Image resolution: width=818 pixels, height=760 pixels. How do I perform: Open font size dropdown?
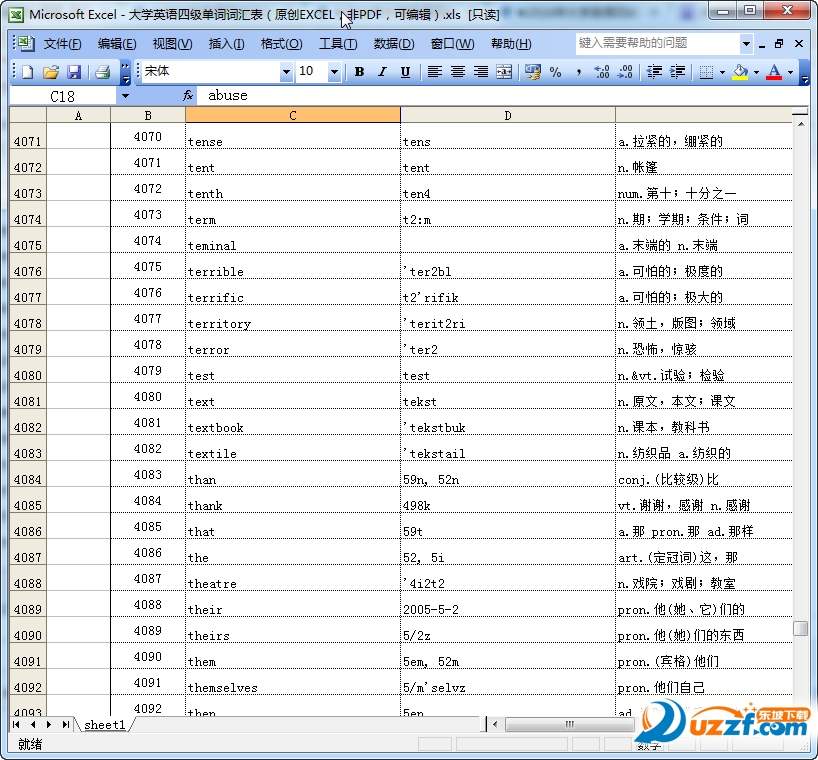pos(334,72)
